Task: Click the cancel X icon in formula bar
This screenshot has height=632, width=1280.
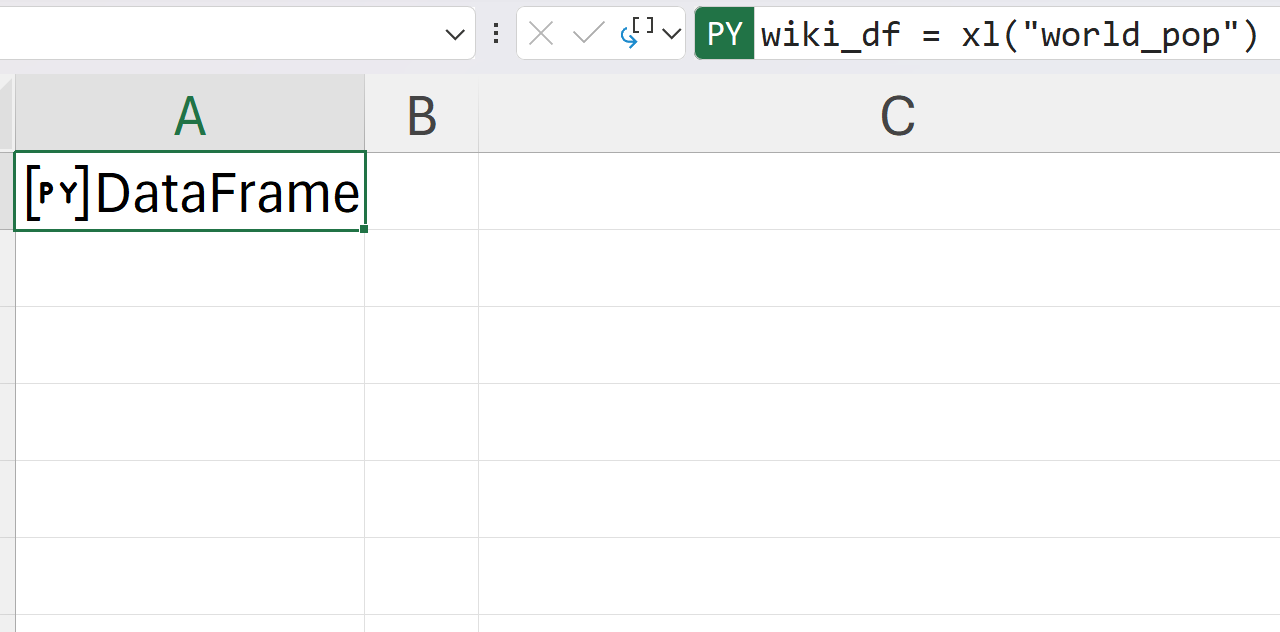Action: point(541,34)
